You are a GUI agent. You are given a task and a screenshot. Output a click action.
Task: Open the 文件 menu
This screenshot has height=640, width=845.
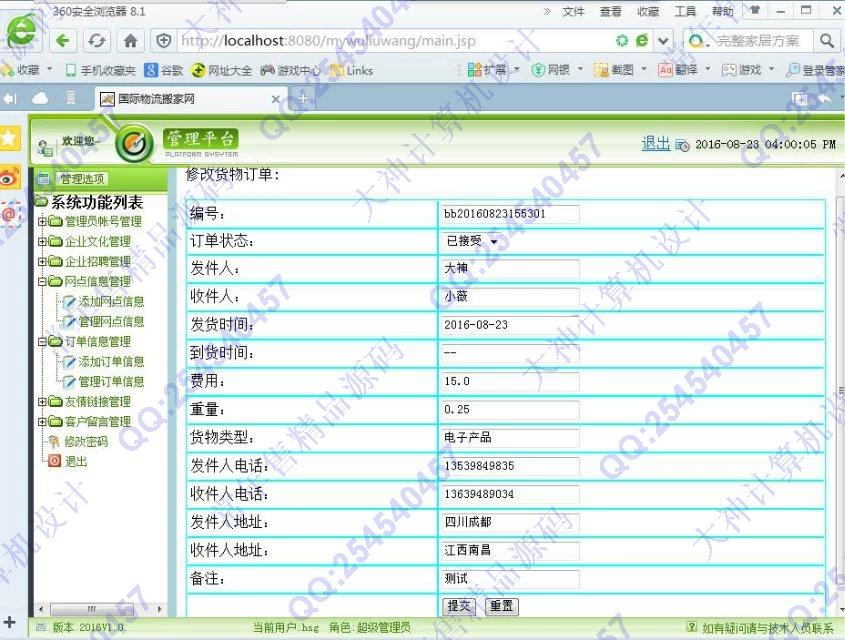pos(573,11)
